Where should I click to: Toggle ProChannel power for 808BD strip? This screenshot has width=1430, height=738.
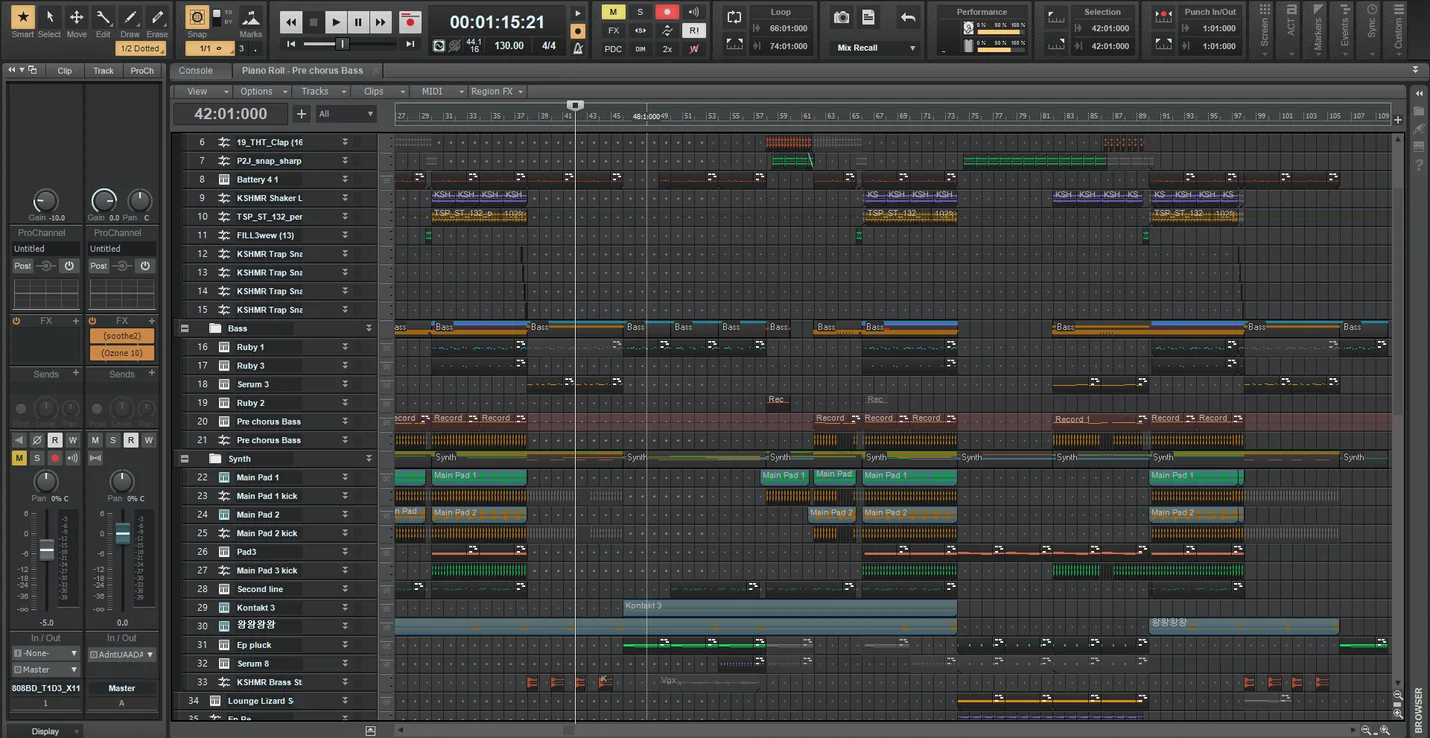tap(69, 266)
